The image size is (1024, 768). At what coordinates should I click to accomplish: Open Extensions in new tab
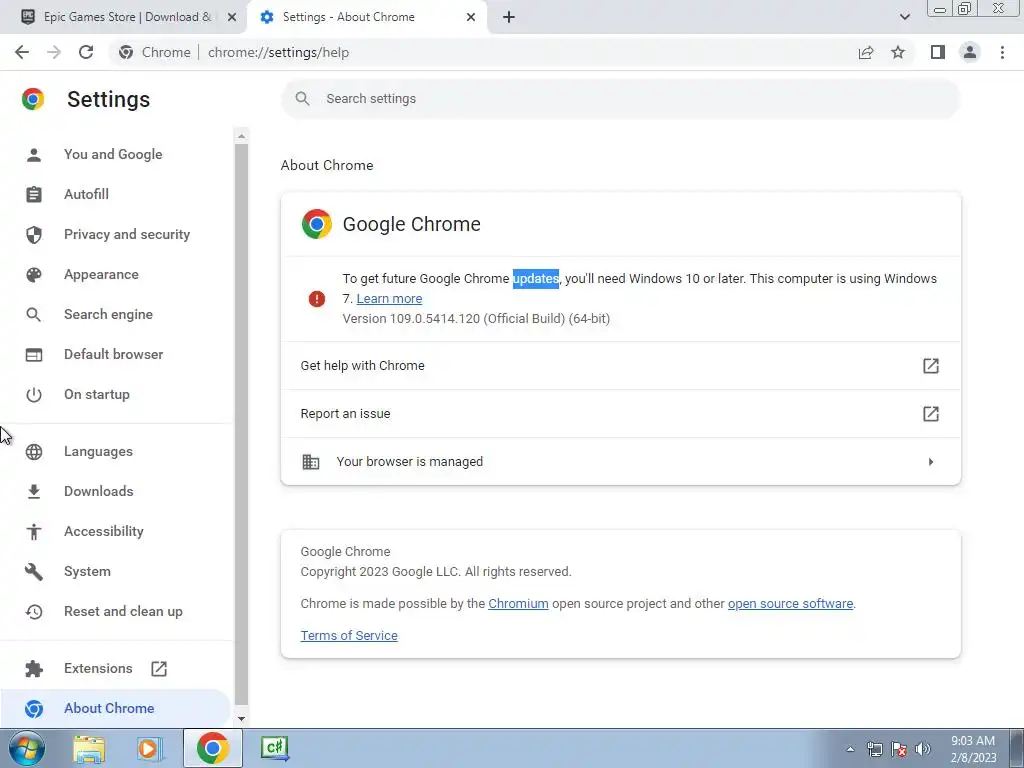click(98, 668)
